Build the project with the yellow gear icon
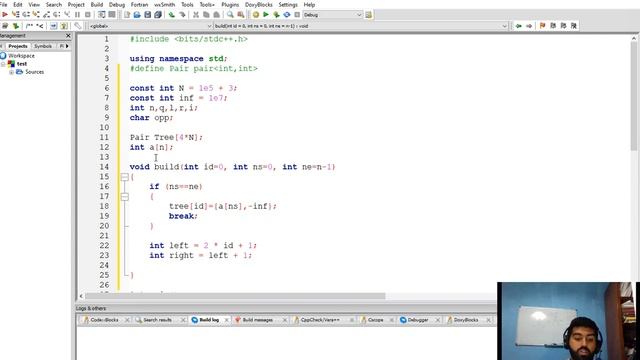Screen dimensions: 640x360 pyautogui.click(x=256, y=15)
